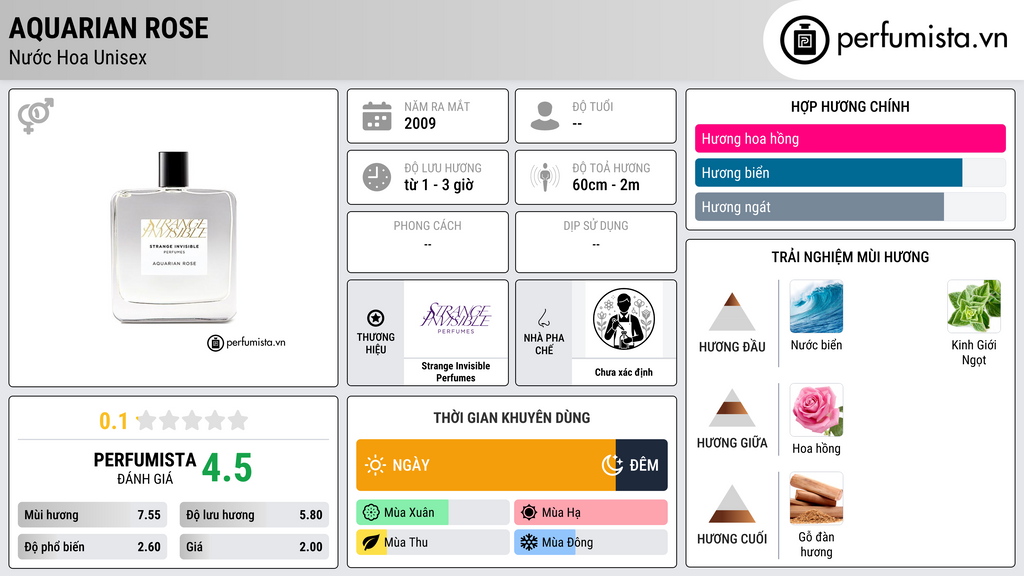The image size is (1024, 576).
Task: Click the star badge brand icon
Action: click(x=376, y=318)
